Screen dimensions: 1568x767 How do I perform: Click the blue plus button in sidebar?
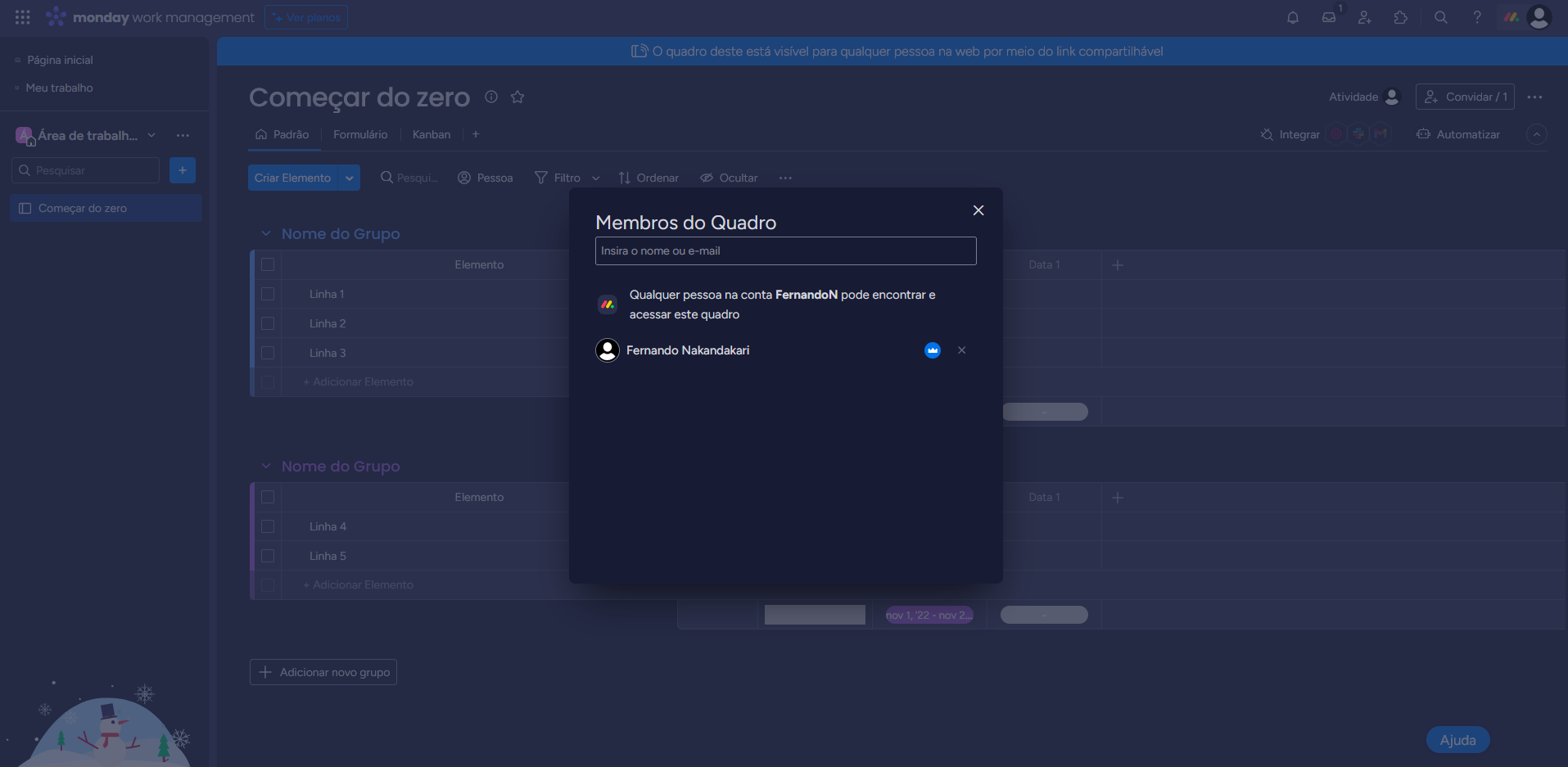pyautogui.click(x=183, y=170)
